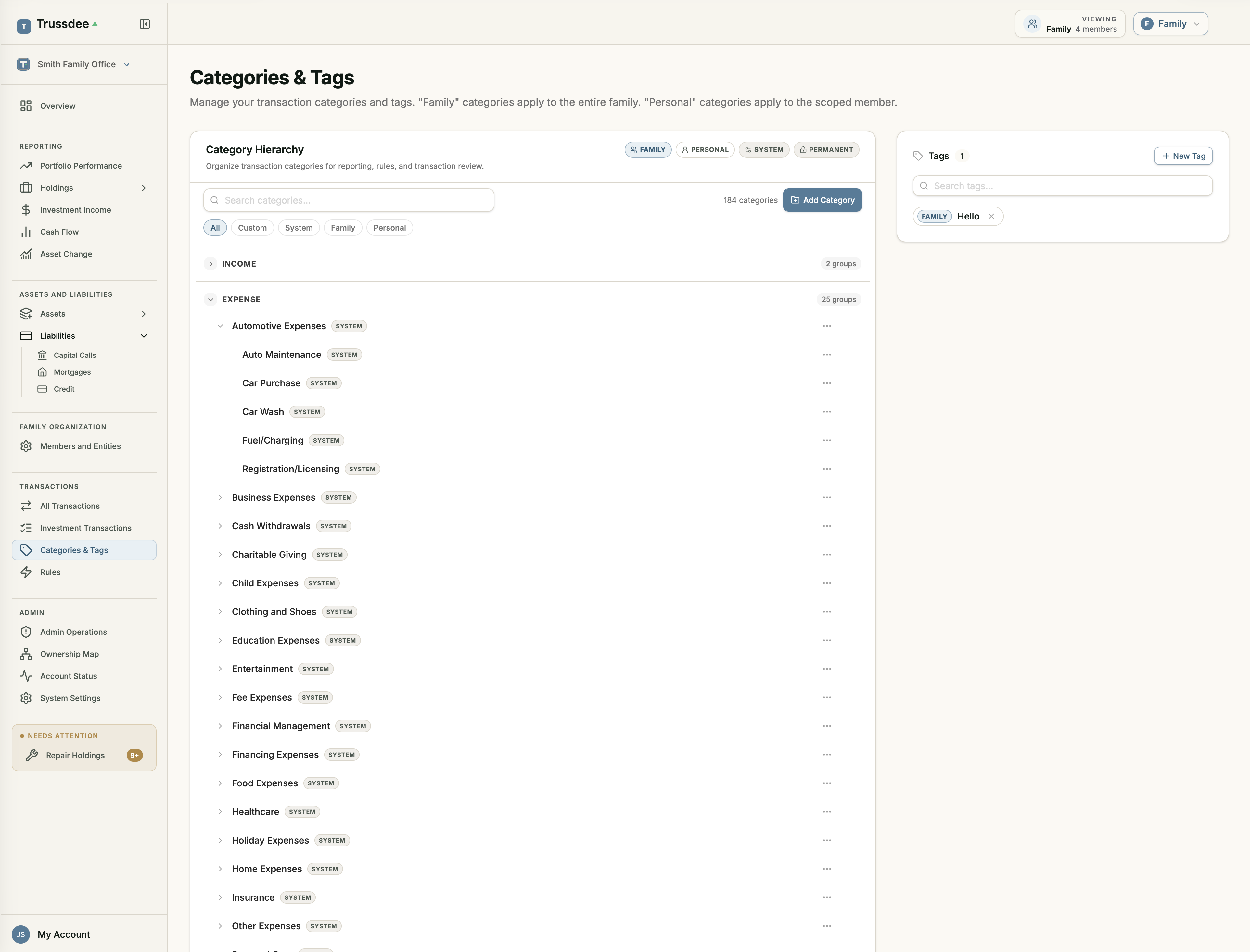Viewport: 1250px width, 952px height.
Task: Click the Overview grid icon
Action: (26, 106)
